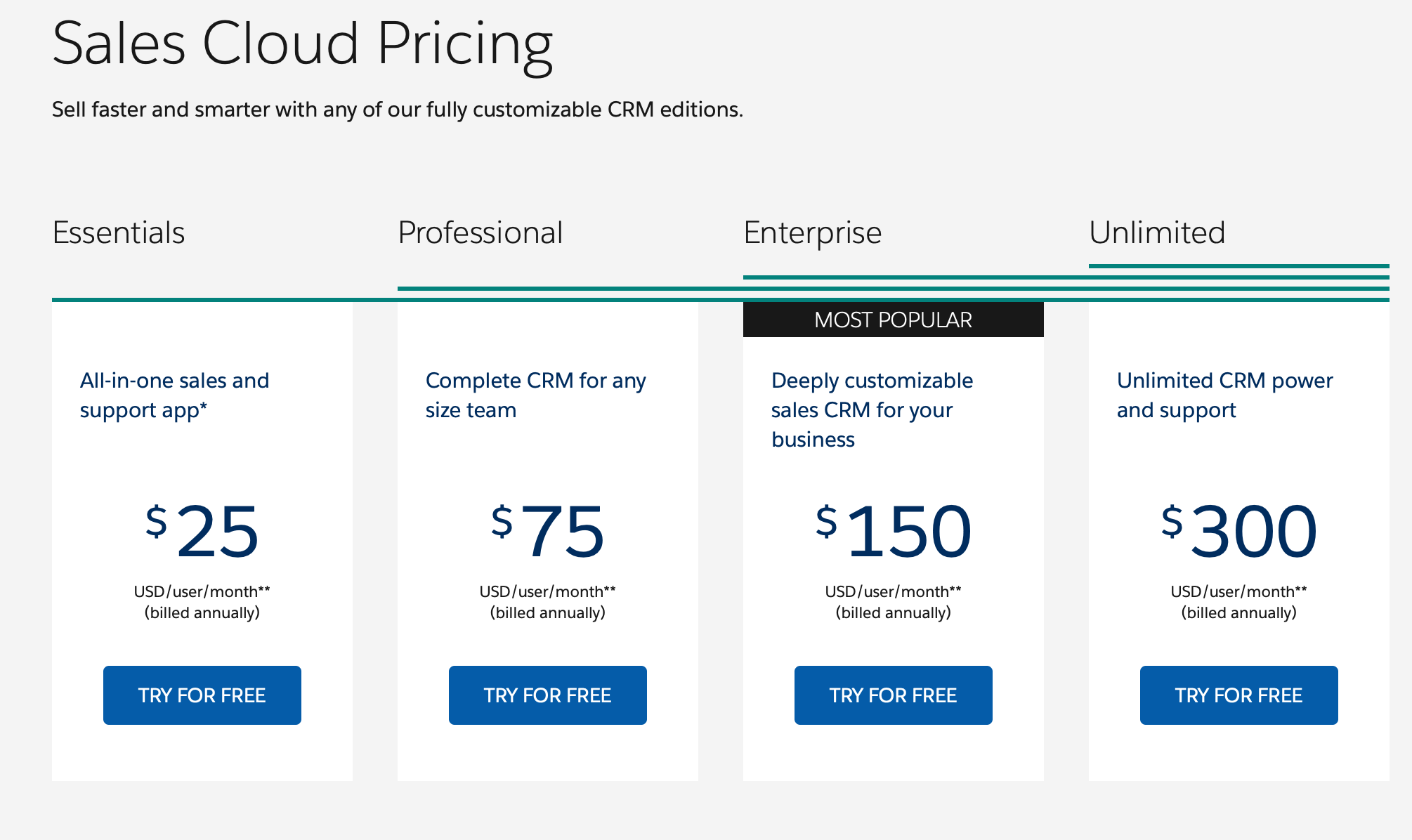
Task: Select the Unlimited edition heading
Action: tap(1157, 232)
